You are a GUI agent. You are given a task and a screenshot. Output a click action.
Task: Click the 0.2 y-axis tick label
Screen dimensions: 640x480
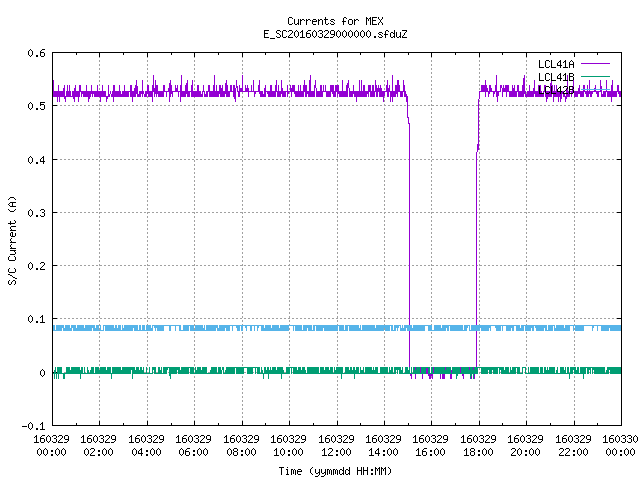(x=36, y=266)
